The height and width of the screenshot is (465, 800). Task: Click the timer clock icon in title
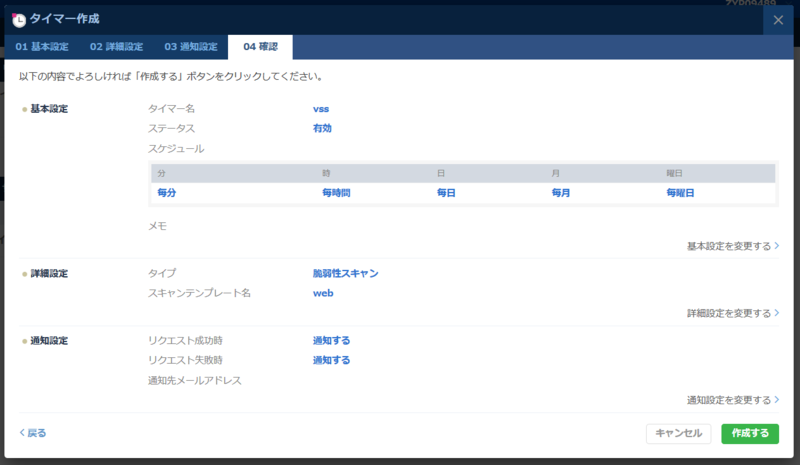pyautogui.click(x=18, y=20)
